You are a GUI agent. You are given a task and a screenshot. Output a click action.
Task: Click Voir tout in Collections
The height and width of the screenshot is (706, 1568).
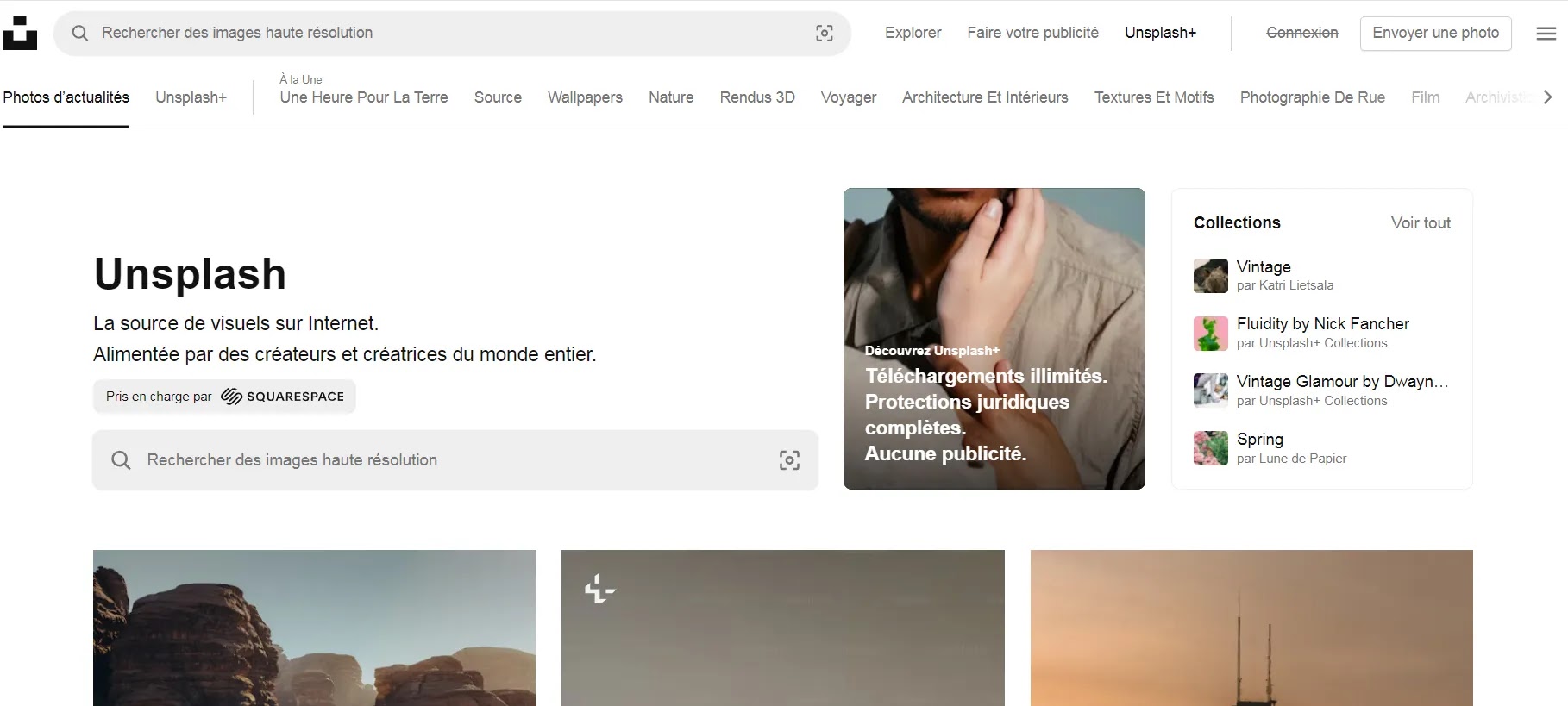coord(1421,223)
